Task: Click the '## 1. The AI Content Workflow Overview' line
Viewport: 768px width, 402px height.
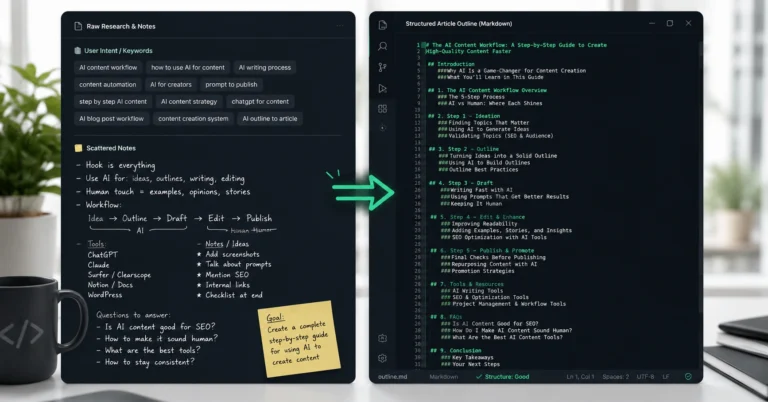Action: click(487, 90)
